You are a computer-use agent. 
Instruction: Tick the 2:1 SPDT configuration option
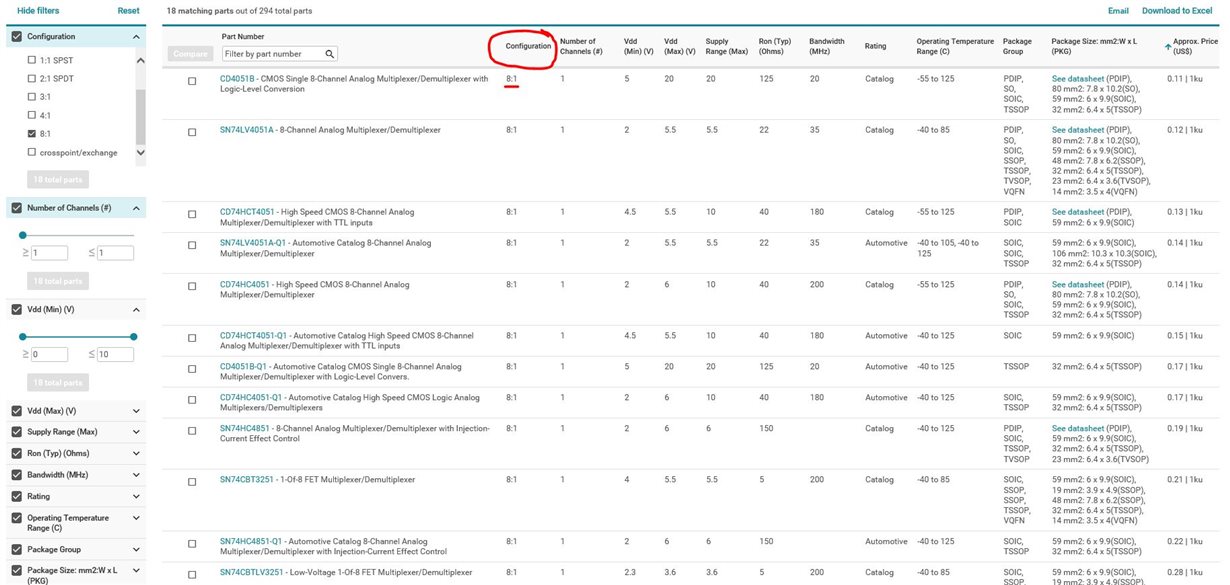(32, 79)
